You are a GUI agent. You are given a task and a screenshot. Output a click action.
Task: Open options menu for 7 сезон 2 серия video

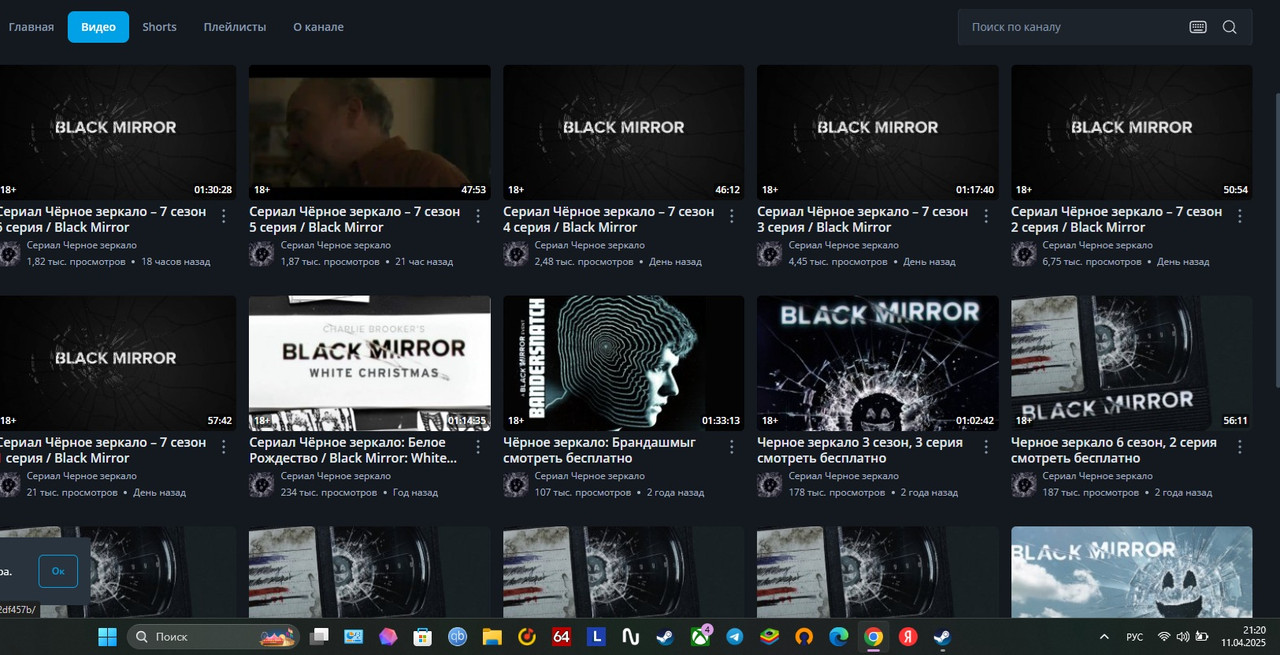(1240, 216)
